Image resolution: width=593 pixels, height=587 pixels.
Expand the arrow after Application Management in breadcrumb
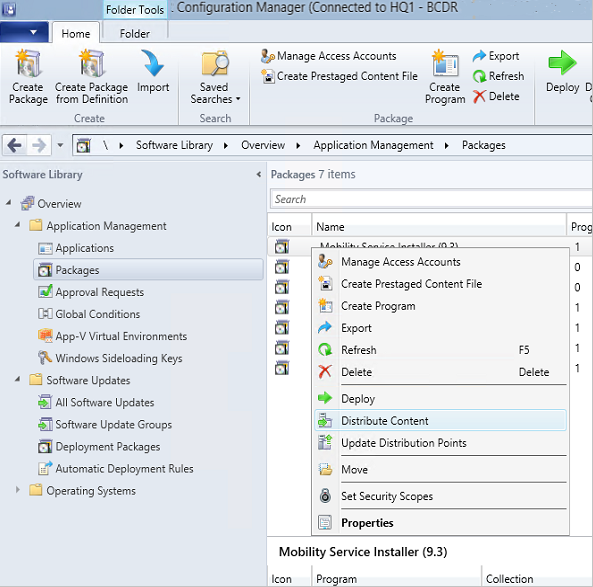447,146
